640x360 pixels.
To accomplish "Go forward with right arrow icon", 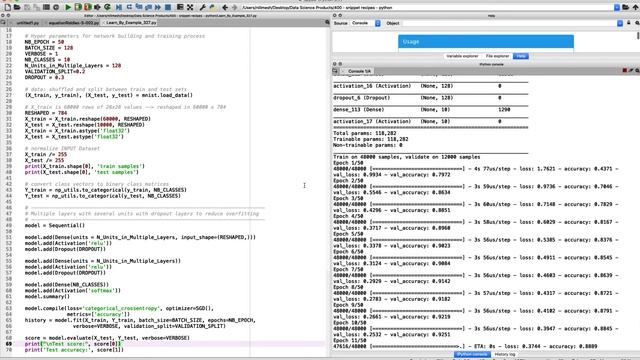I will (x=234, y=7).
